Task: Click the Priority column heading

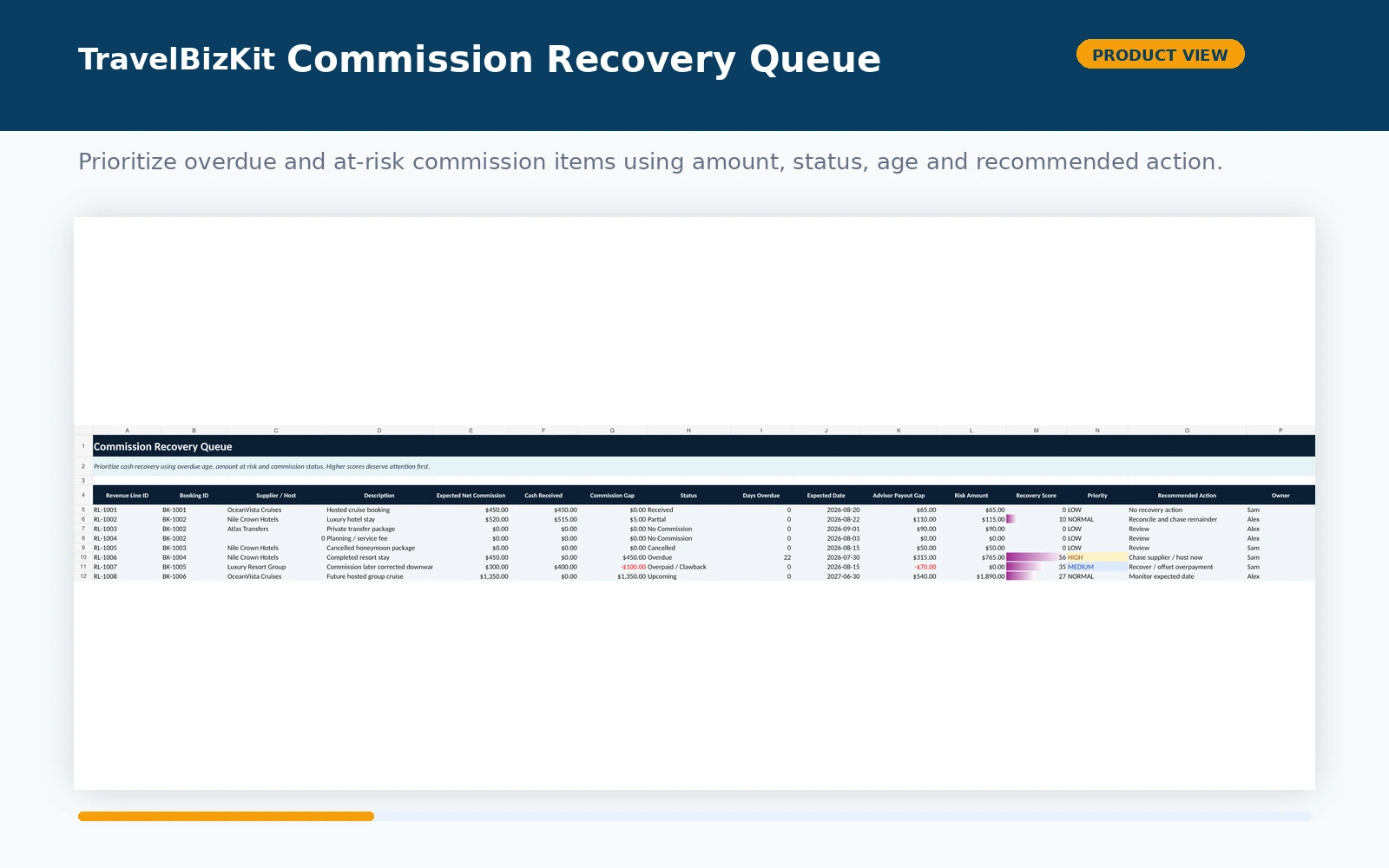Action: tap(1097, 496)
